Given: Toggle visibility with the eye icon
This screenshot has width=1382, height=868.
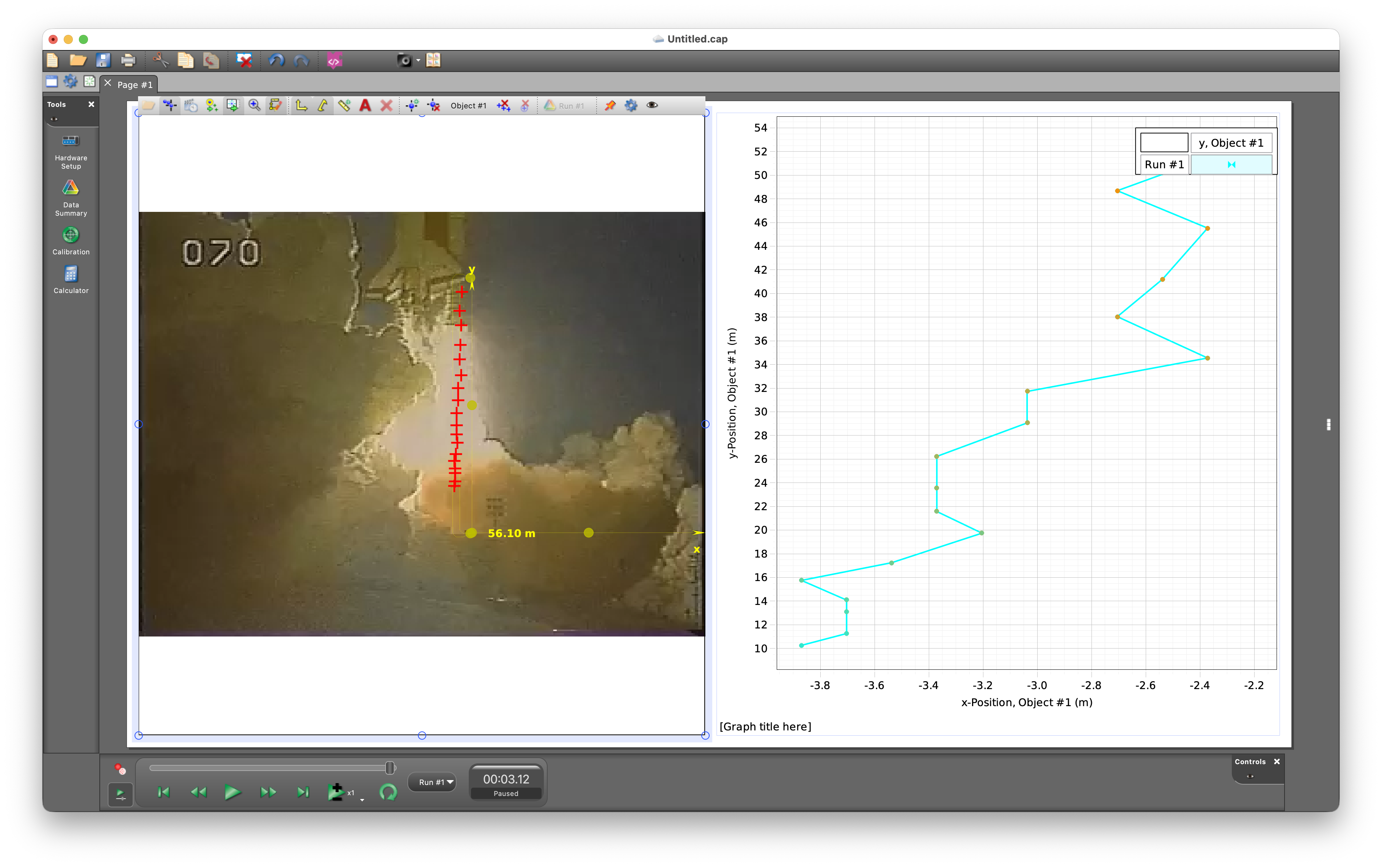Looking at the screenshot, I should coord(652,105).
